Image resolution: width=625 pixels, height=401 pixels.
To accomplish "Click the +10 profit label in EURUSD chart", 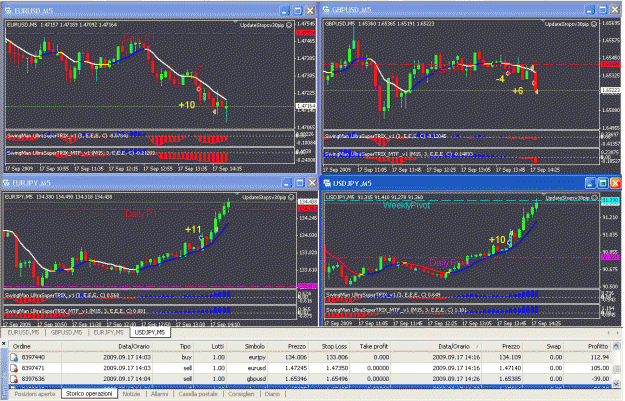I will point(187,105).
